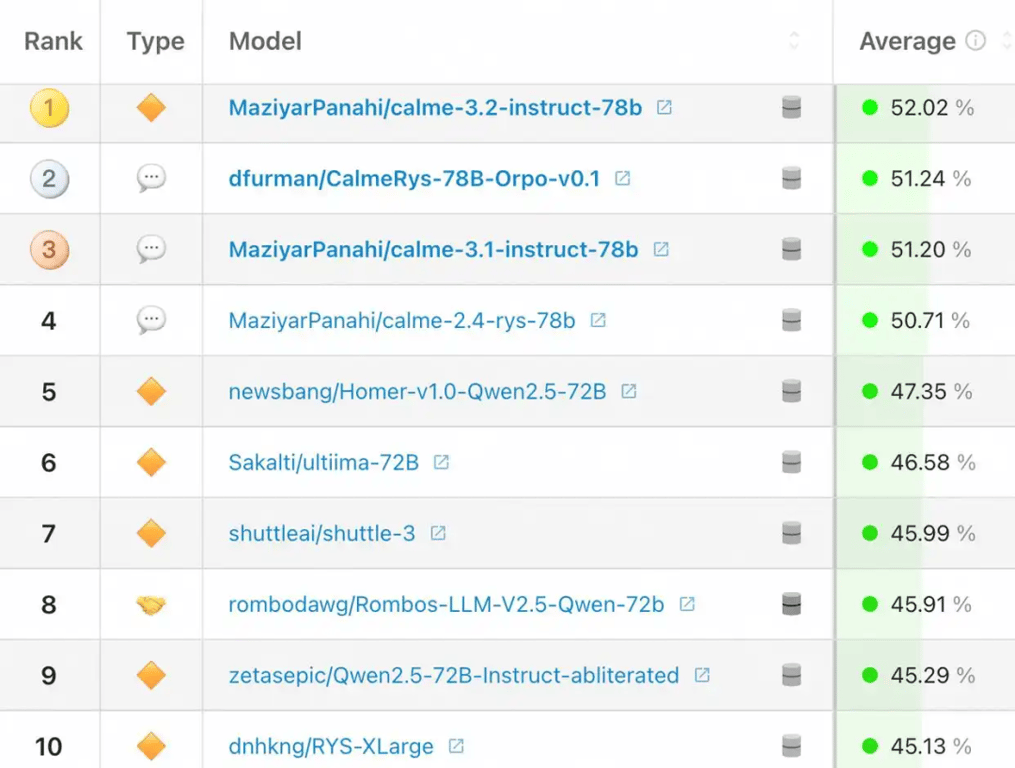
Task: Sort by the Type column header
Action: point(155,41)
